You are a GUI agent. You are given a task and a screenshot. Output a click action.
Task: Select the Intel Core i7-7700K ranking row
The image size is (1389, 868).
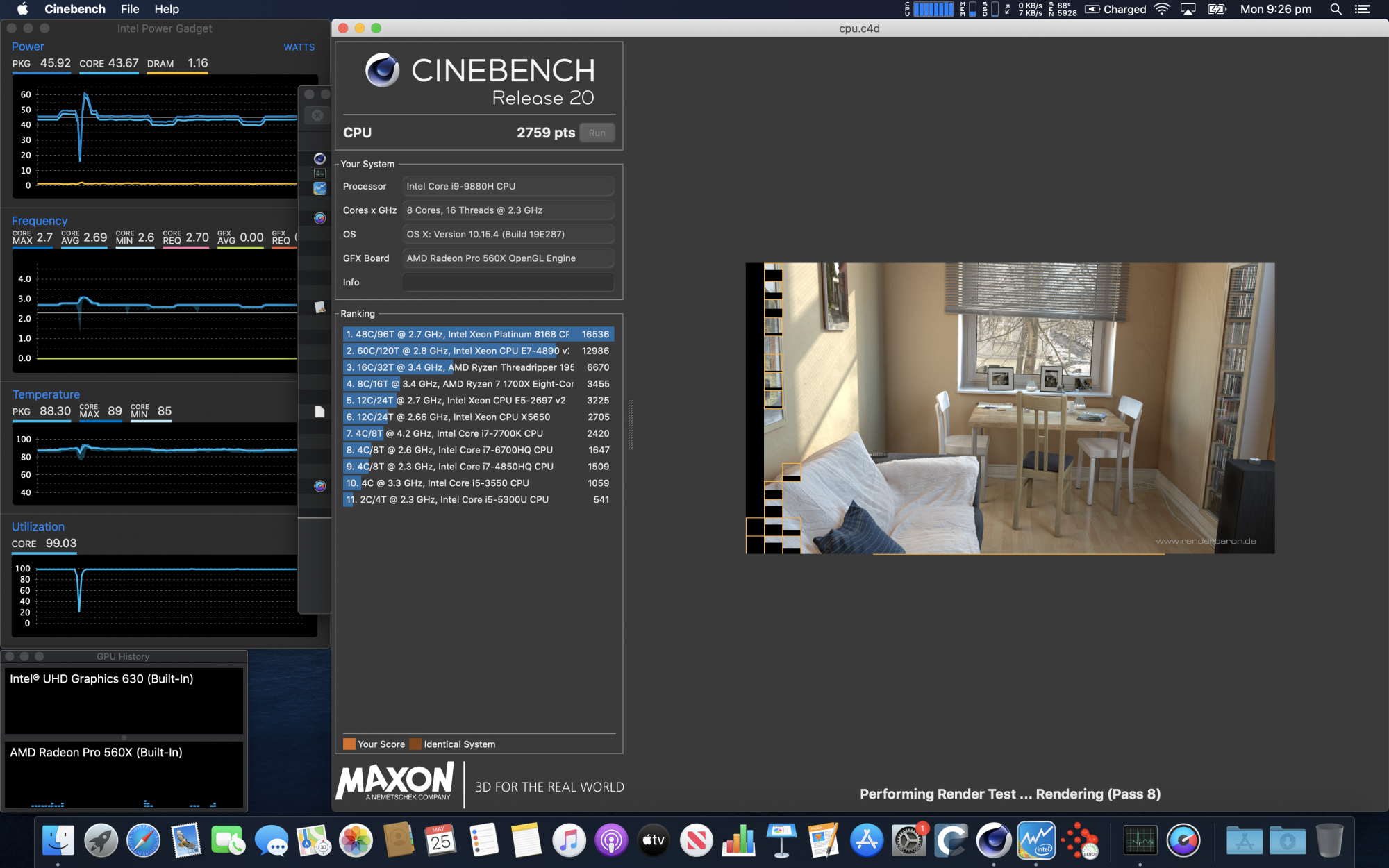click(x=478, y=433)
